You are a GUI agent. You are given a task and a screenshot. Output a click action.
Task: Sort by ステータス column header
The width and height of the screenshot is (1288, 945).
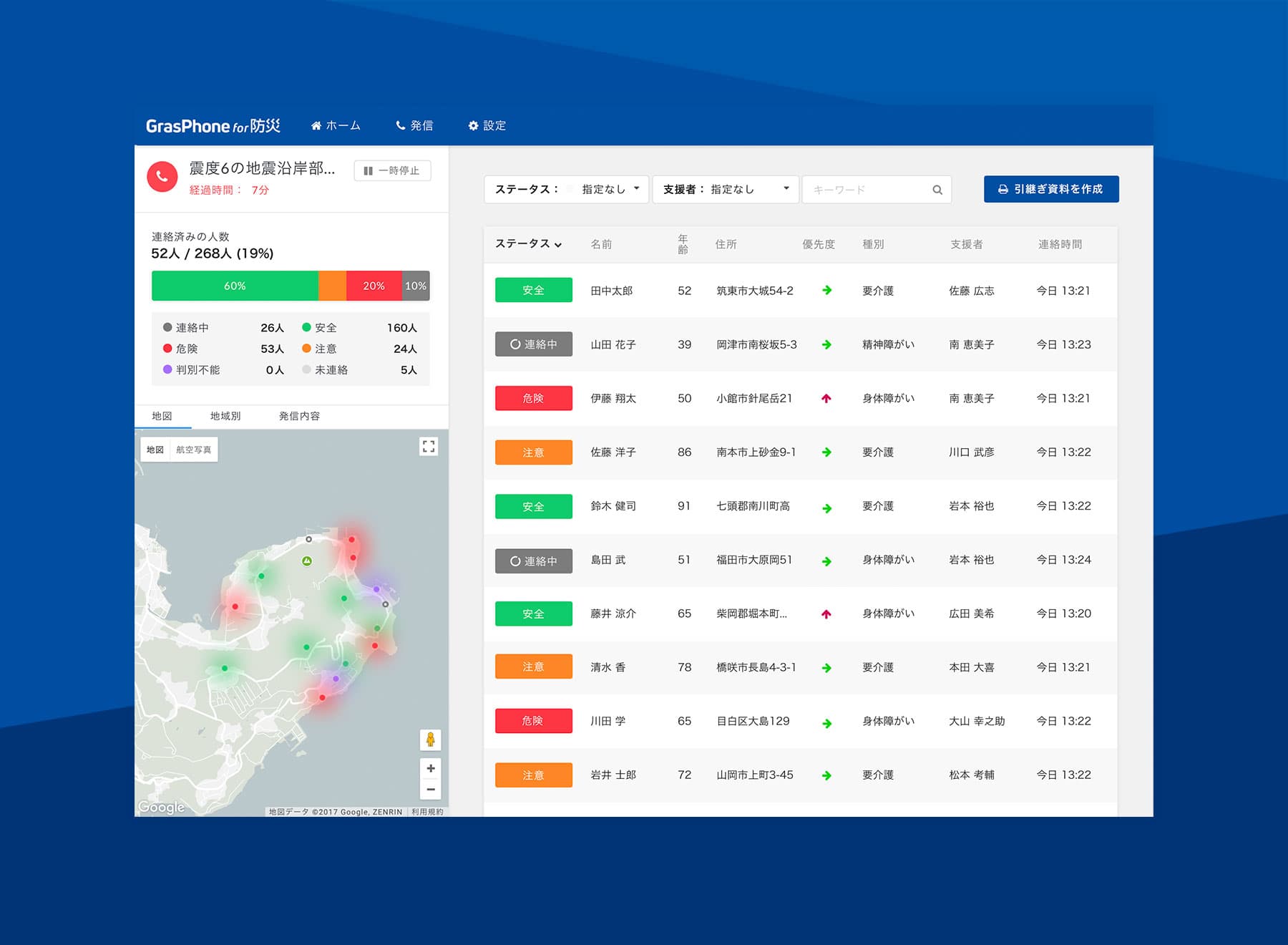coord(528,244)
